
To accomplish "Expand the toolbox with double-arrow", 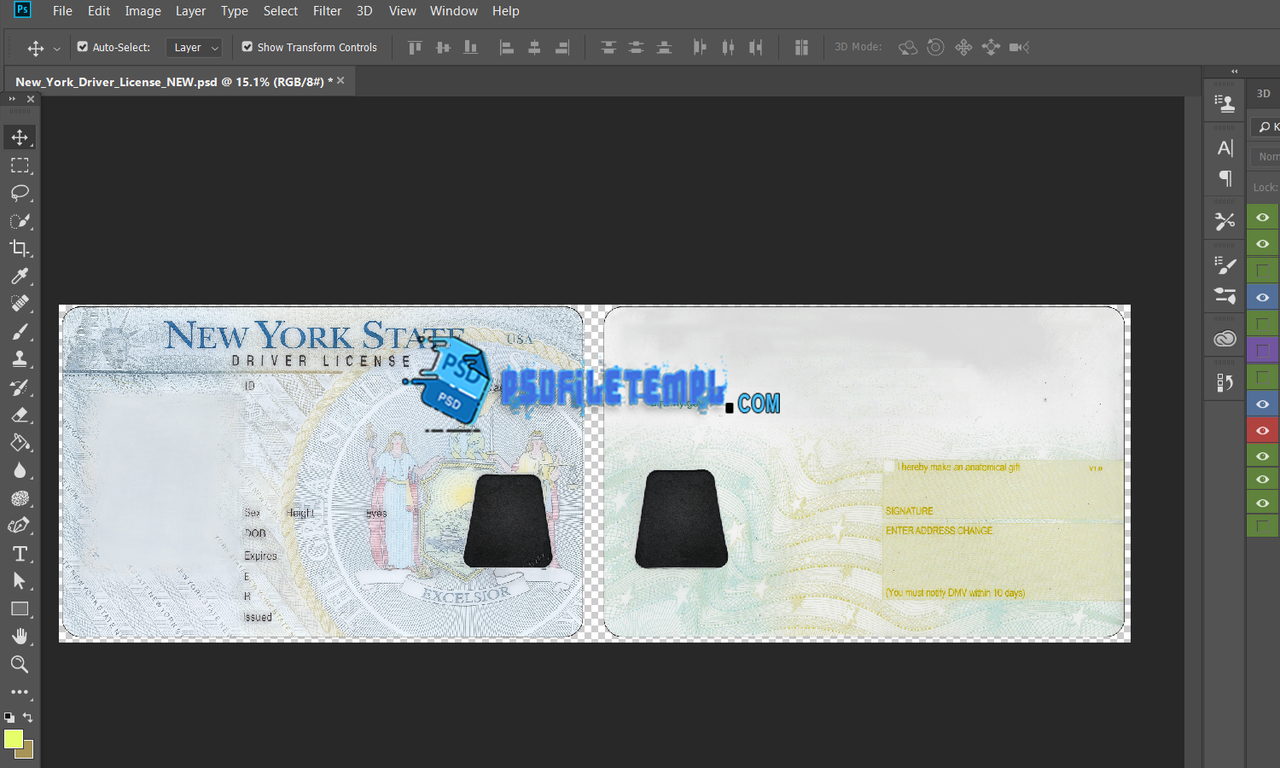I will coord(12,99).
